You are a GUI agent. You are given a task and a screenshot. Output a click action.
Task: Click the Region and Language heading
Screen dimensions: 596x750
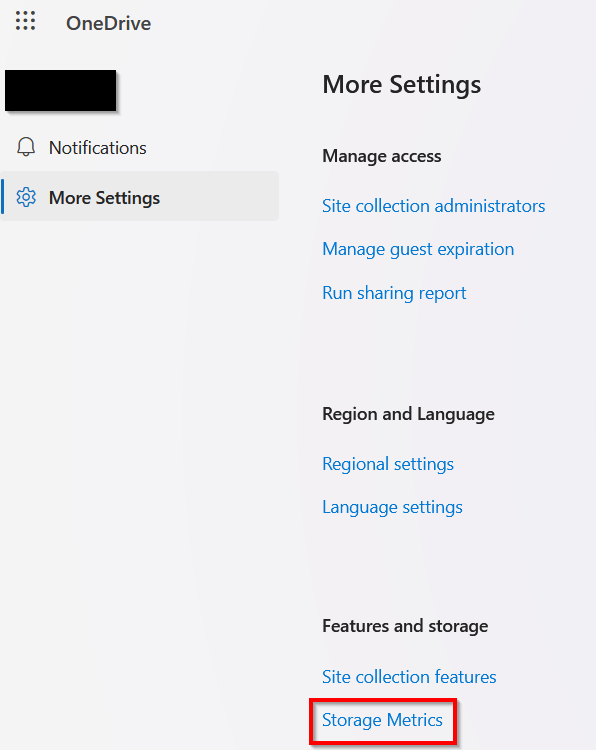coord(408,414)
